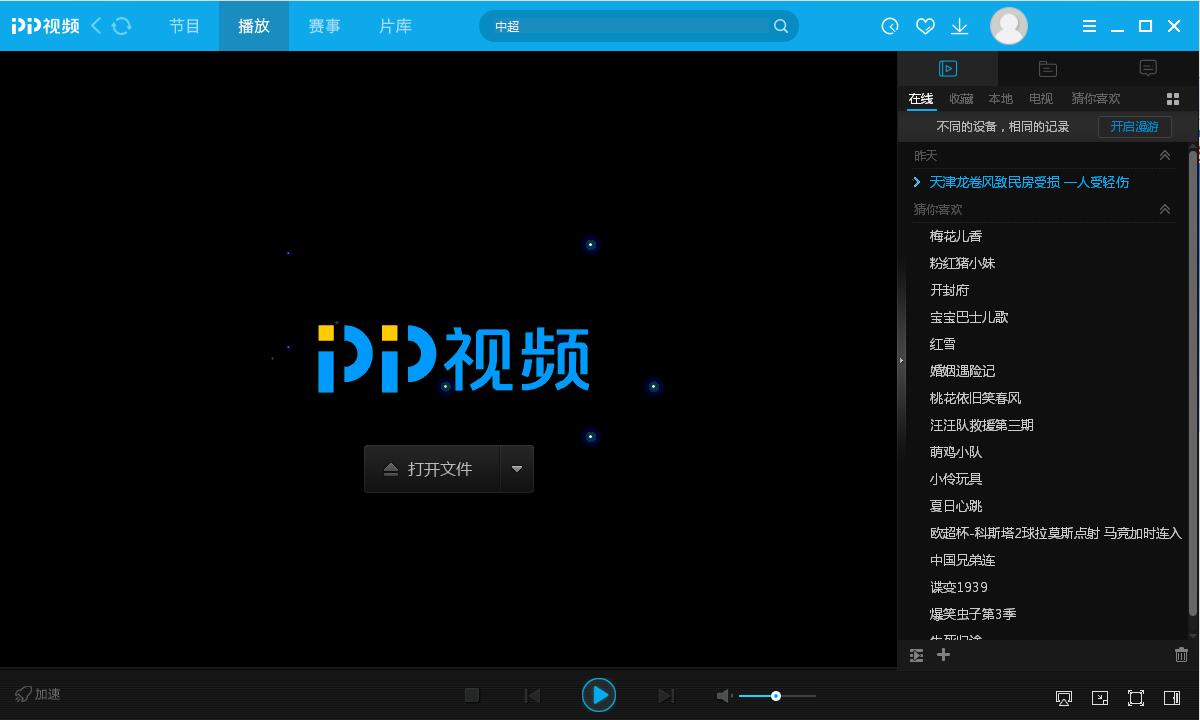The image size is (1200, 720).
Task: Toggle fullscreen playback mode
Action: [1136, 698]
